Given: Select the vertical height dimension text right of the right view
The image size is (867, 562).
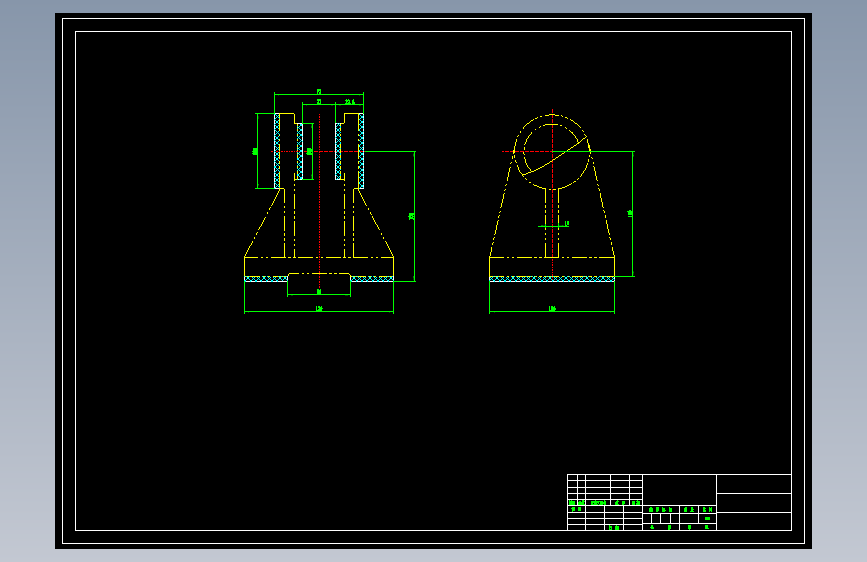Looking at the screenshot, I should 630,214.
